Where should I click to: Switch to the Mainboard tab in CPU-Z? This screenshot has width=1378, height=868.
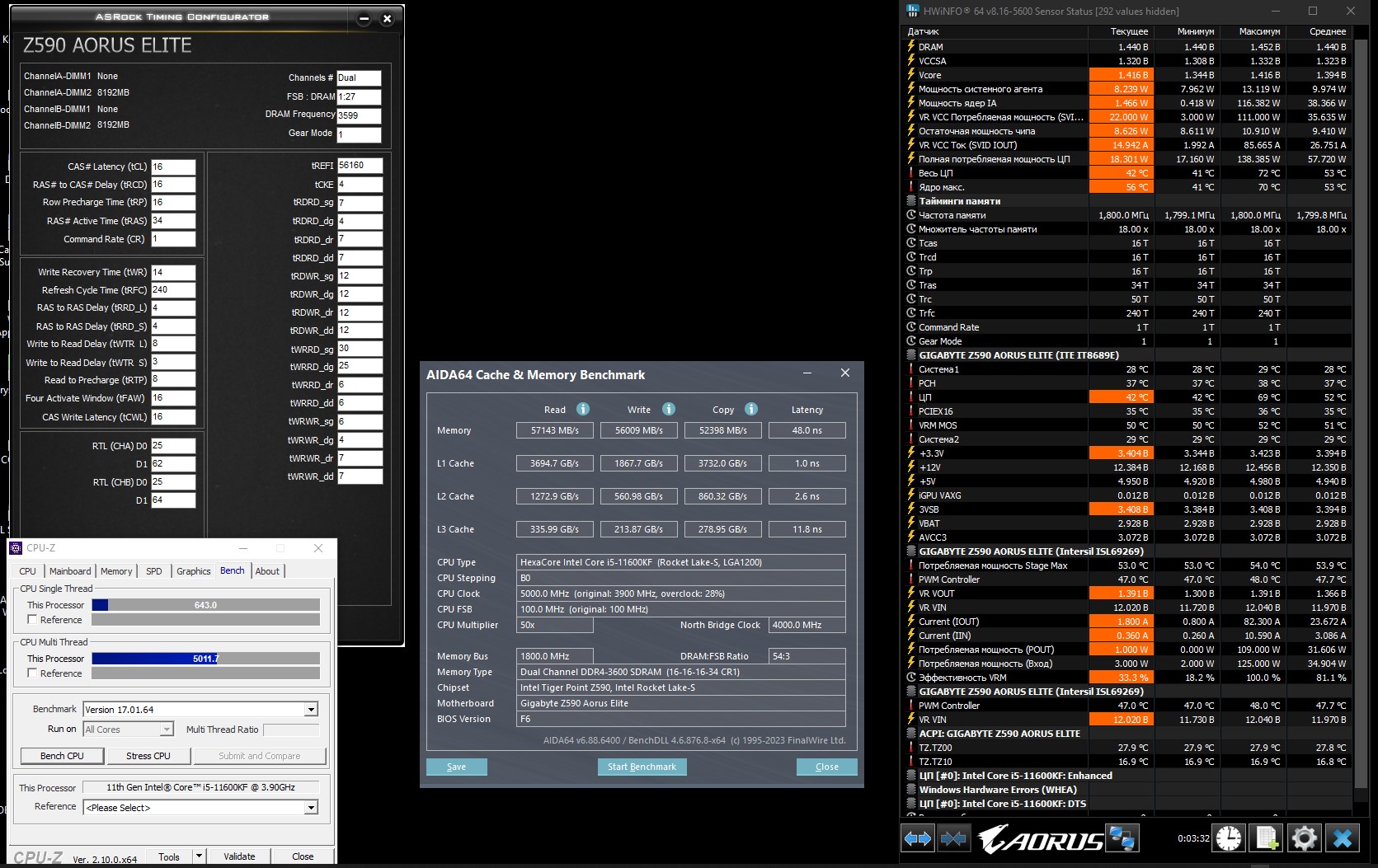70,571
